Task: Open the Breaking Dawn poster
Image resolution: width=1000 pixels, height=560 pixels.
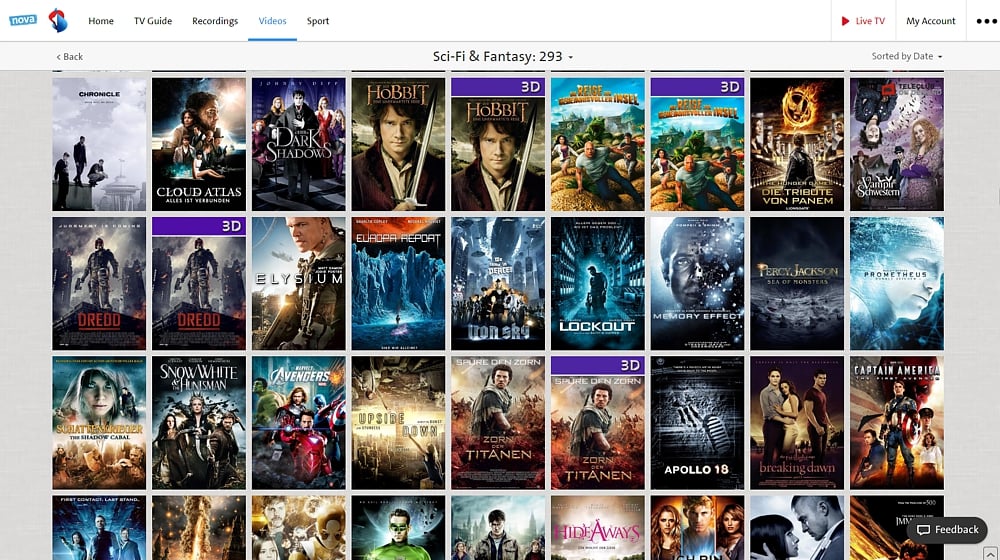Action: tap(797, 422)
